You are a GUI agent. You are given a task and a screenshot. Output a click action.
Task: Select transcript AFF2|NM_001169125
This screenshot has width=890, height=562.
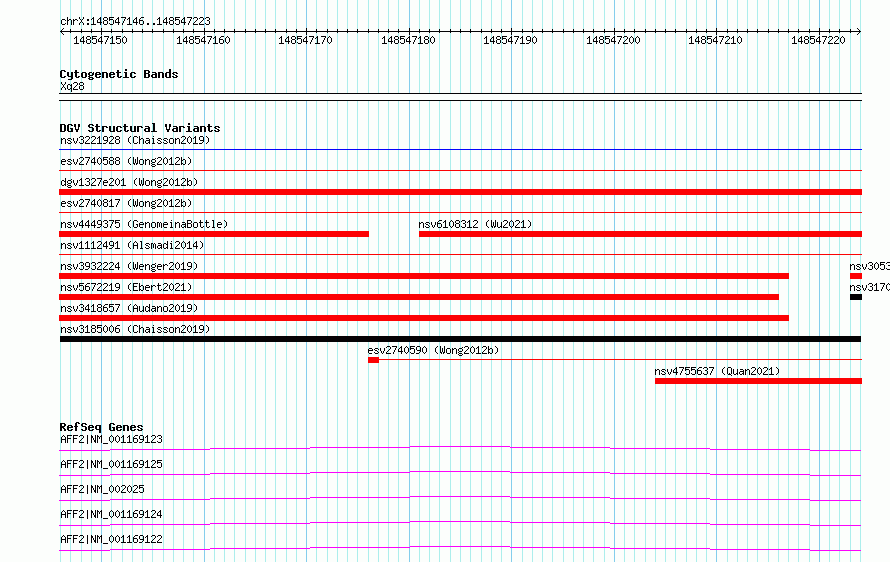click(111, 464)
